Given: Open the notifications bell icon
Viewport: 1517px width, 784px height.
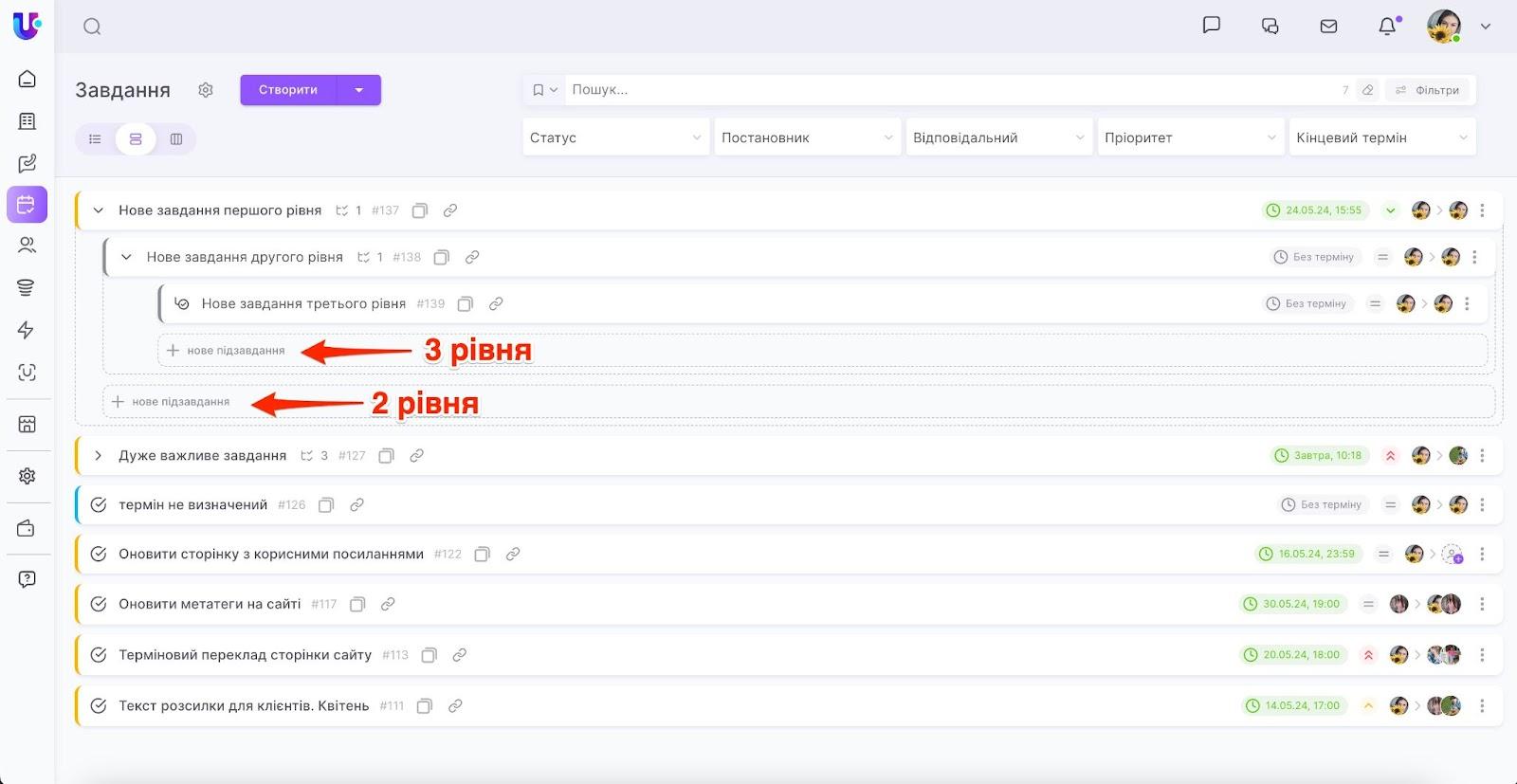Looking at the screenshot, I should 1387,27.
